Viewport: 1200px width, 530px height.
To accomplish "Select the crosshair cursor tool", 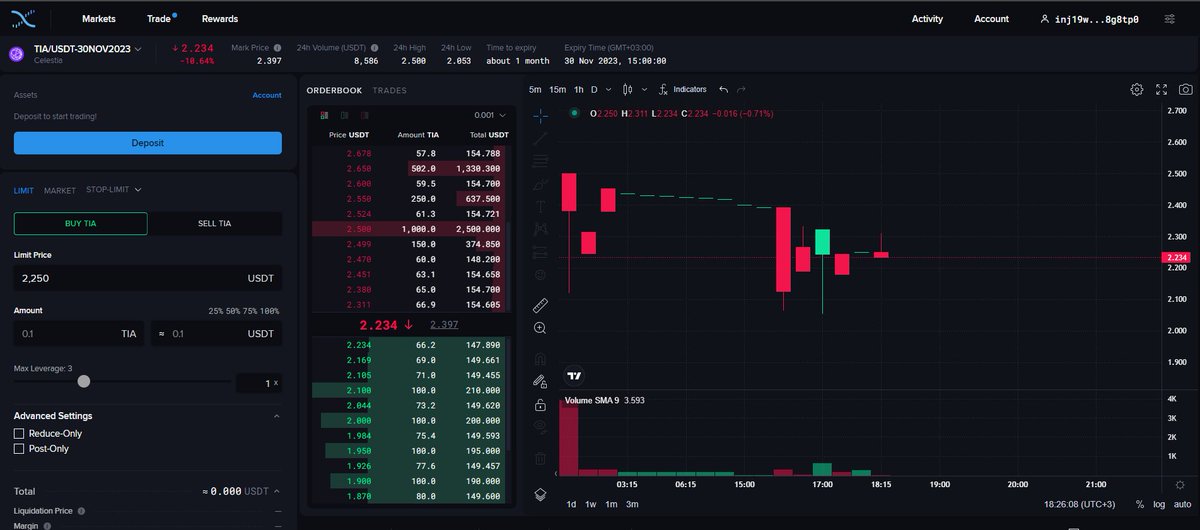I will tap(540, 115).
